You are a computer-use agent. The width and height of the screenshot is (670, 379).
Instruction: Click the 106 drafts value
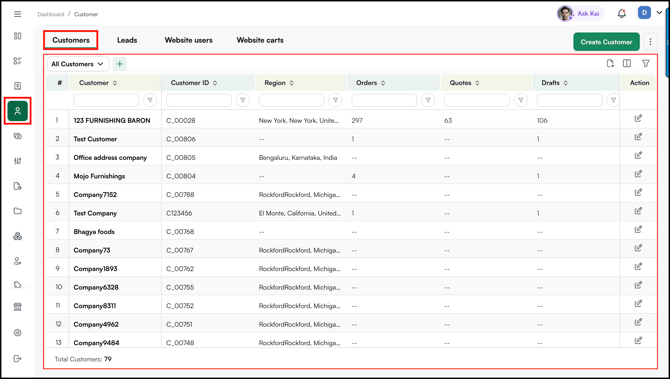pos(542,120)
